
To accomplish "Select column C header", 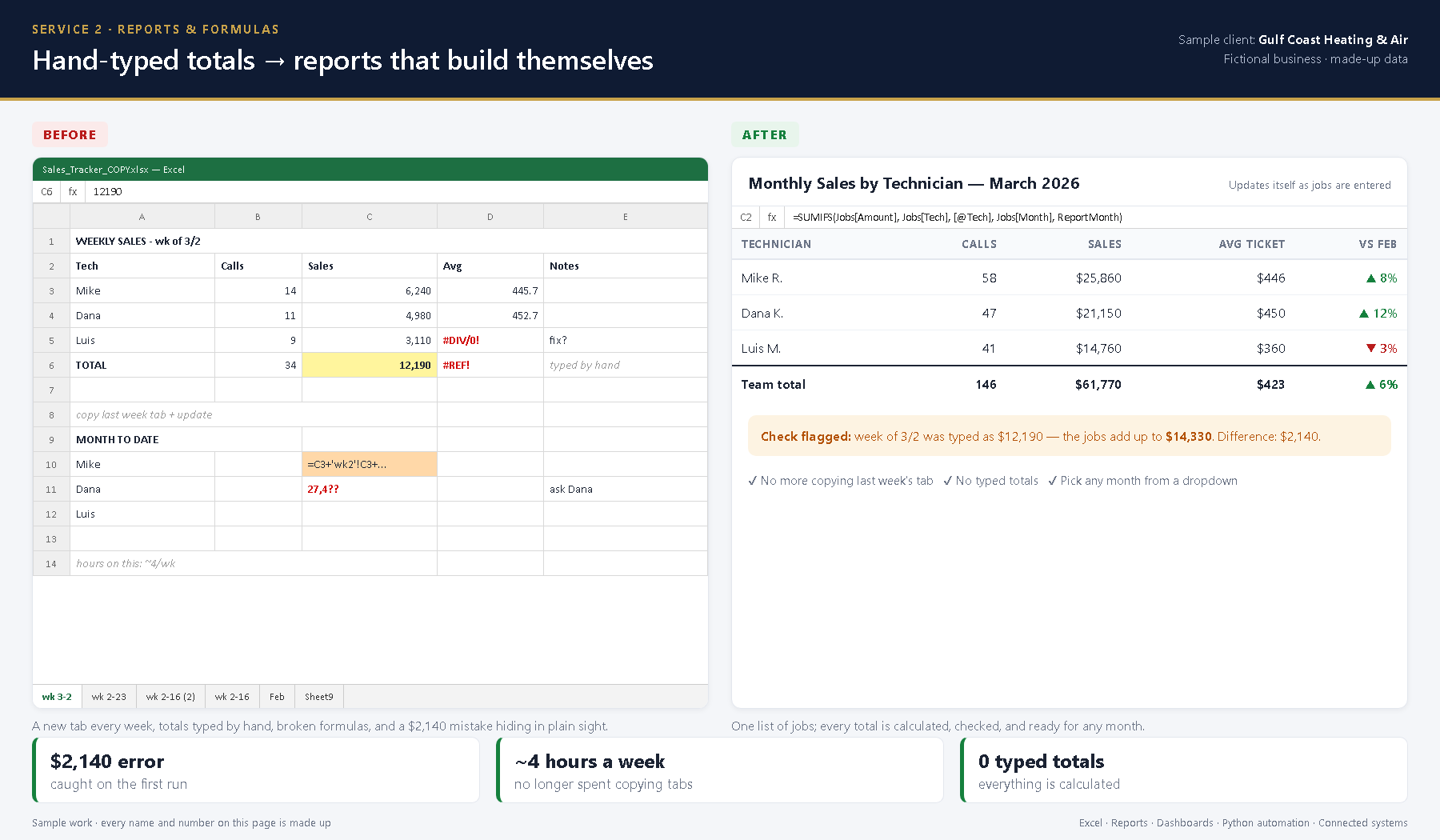I will (x=370, y=217).
